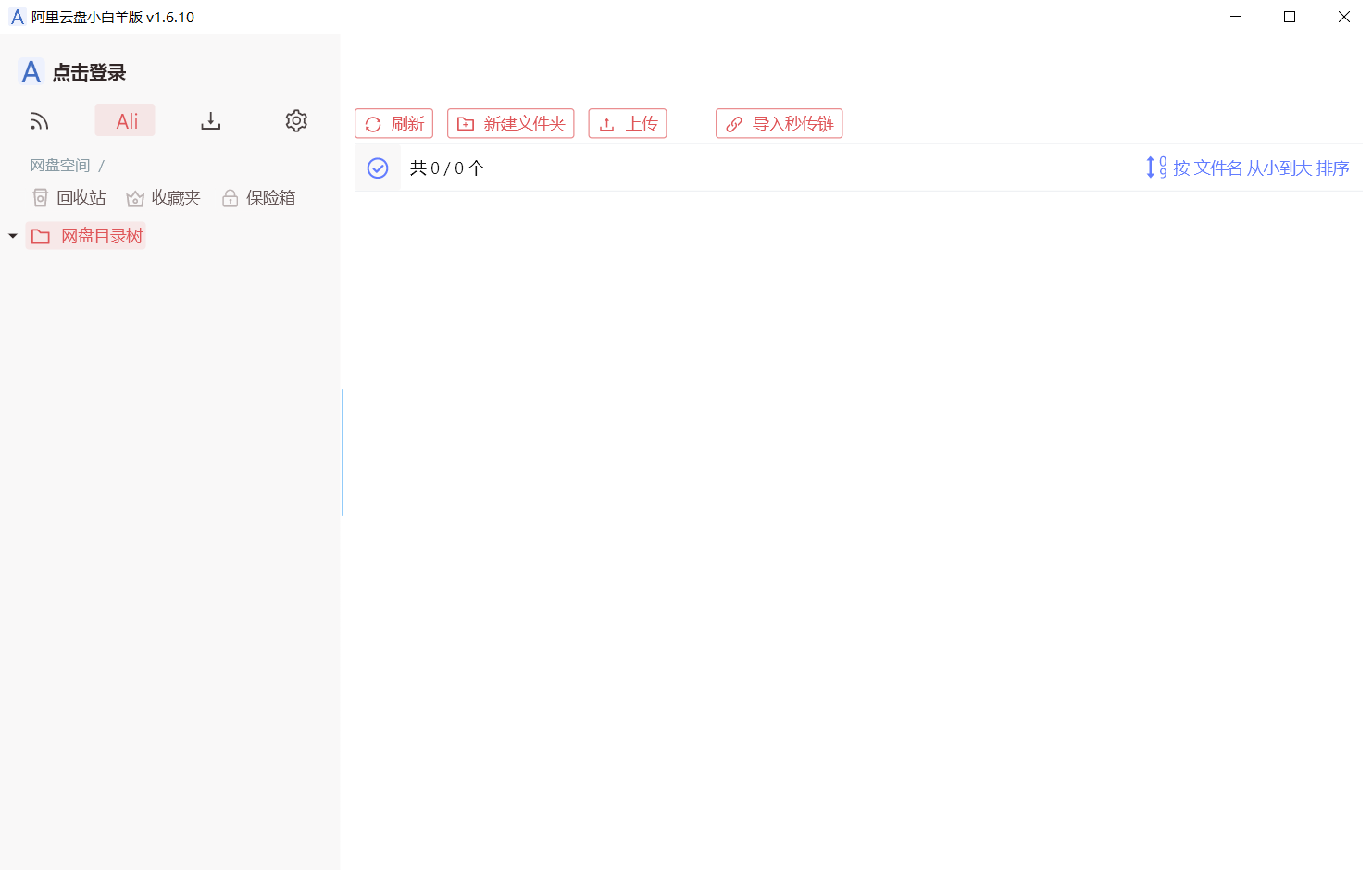Click 点击登录 to sign in
1372x870 pixels.
point(89,73)
